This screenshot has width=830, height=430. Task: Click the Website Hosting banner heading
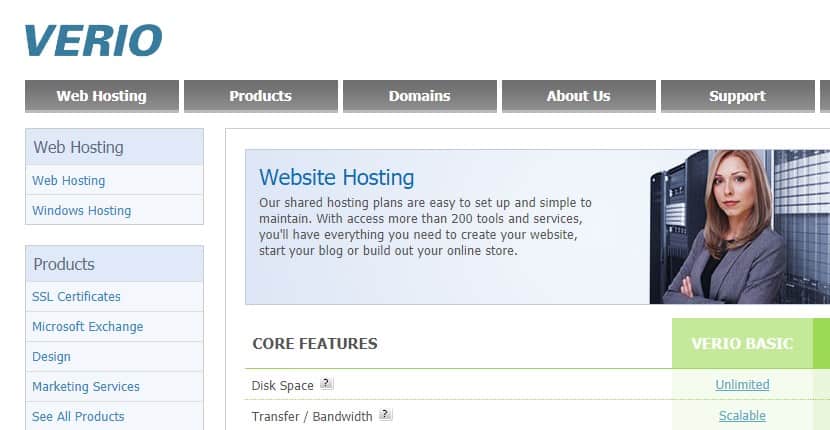tap(337, 177)
